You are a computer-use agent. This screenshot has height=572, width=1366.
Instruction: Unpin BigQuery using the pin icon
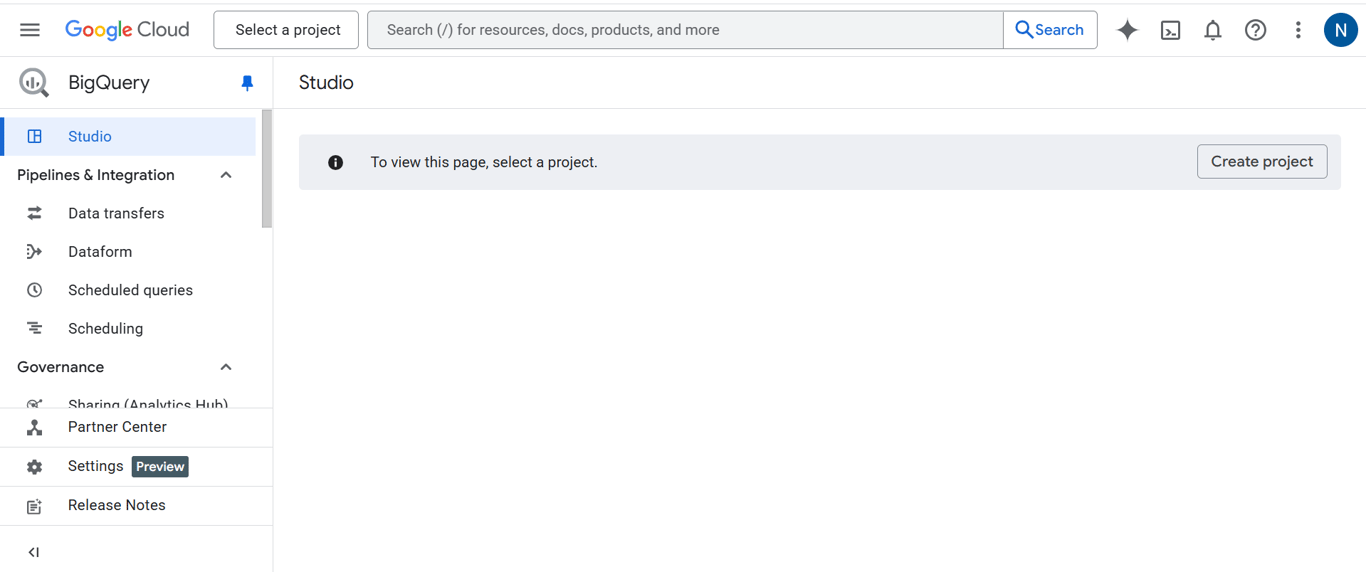pos(247,83)
